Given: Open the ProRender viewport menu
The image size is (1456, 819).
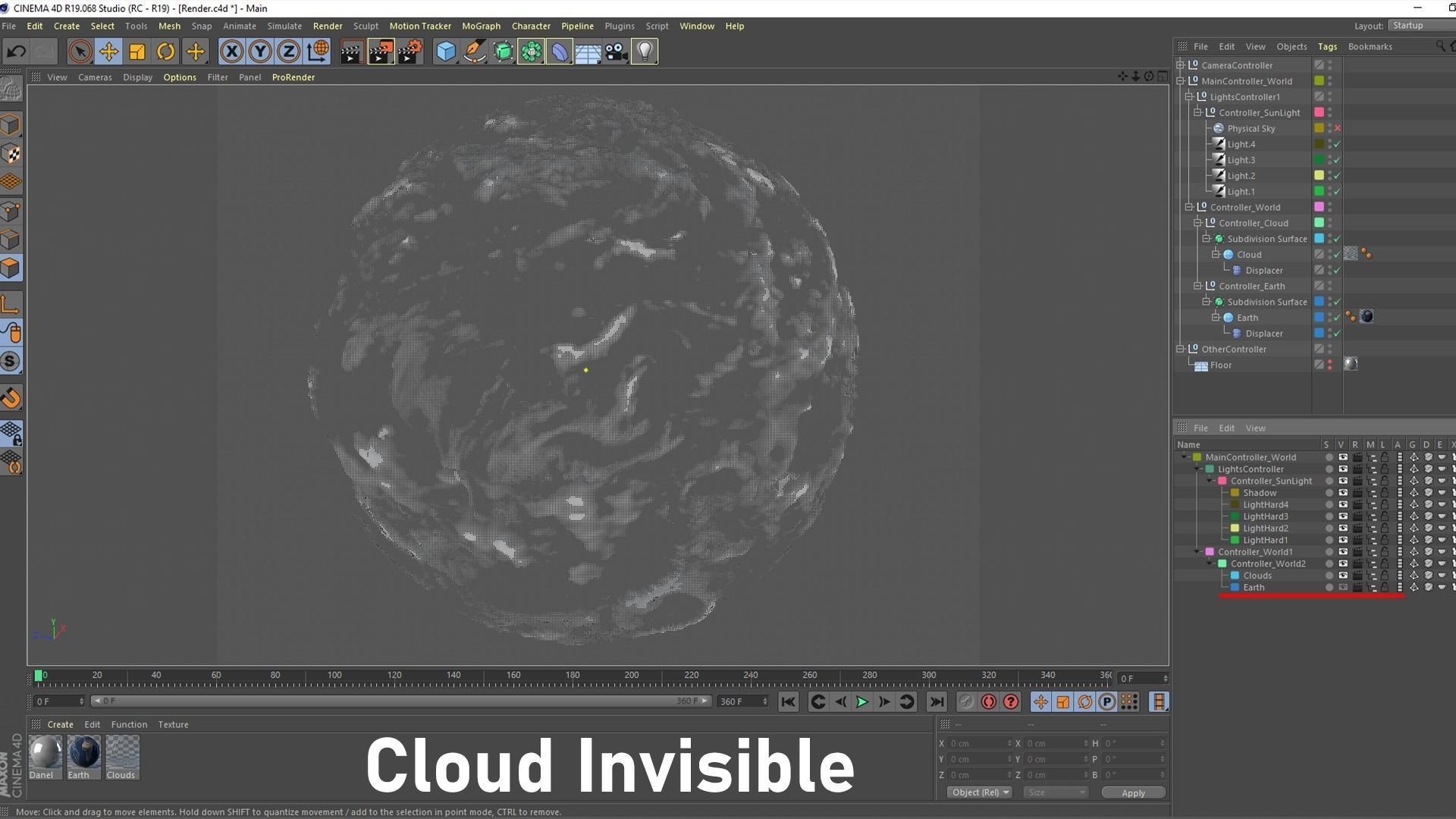Looking at the screenshot, I should tap(293, 77).
